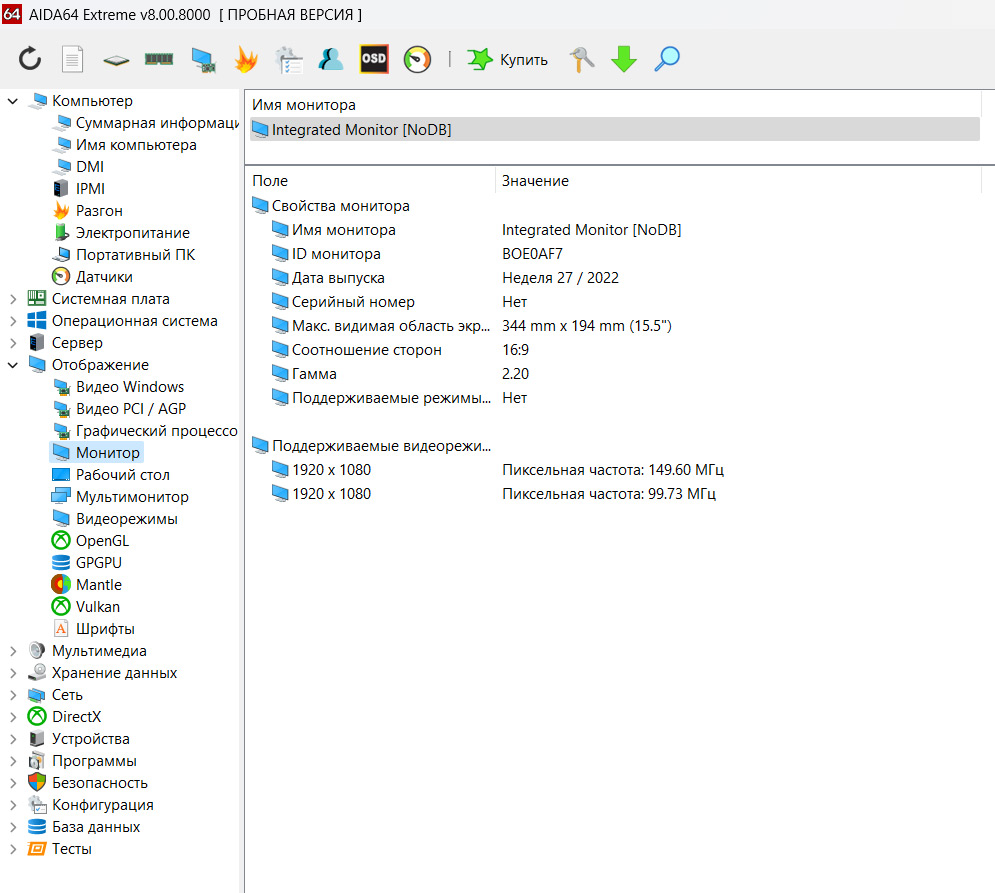Select Integrated Monitor [NoDB] in the monitor list

[x=615, y=129]
